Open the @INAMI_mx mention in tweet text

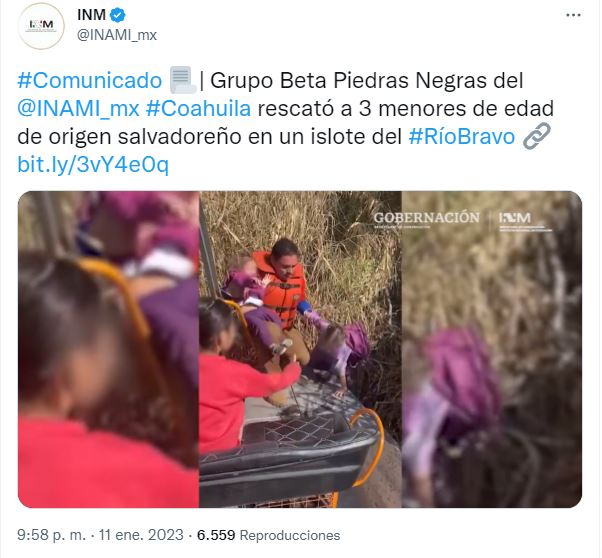[x=78, y=109]
